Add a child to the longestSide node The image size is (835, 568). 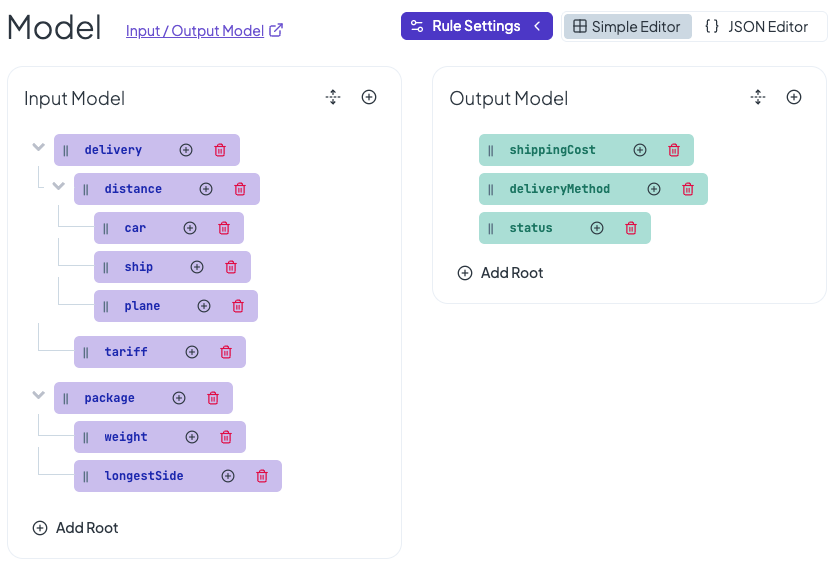(x=228, y=476)
